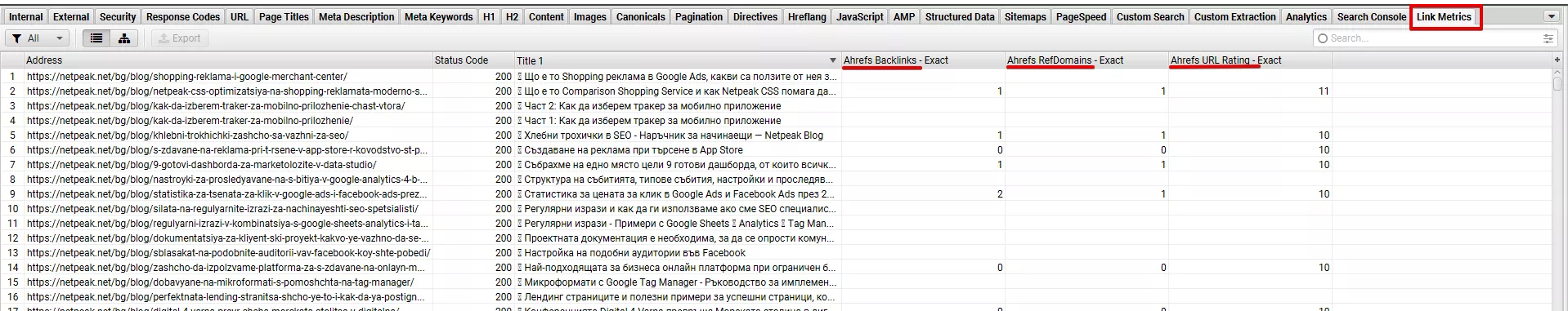This screenshot has width=1568, height=311.
Task: Open the All filter dropdown
Action: coord(38,38)
